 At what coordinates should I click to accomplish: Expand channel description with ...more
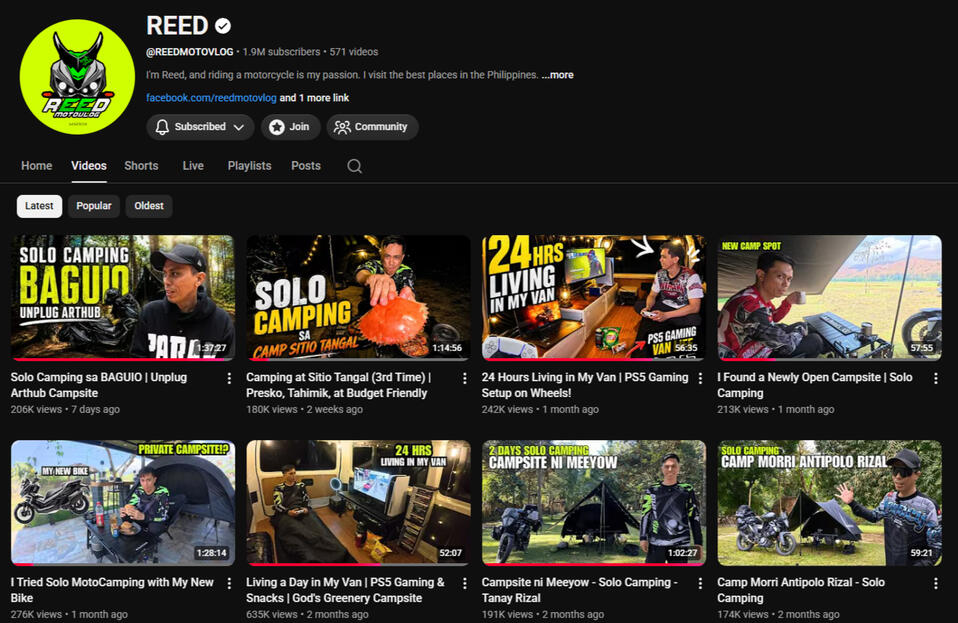coord(557,75)
